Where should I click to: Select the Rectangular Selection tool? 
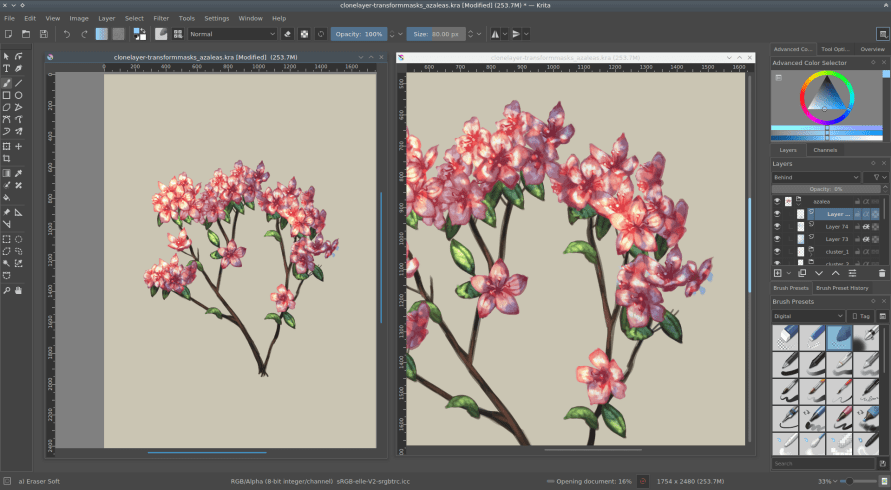point(6,239)
